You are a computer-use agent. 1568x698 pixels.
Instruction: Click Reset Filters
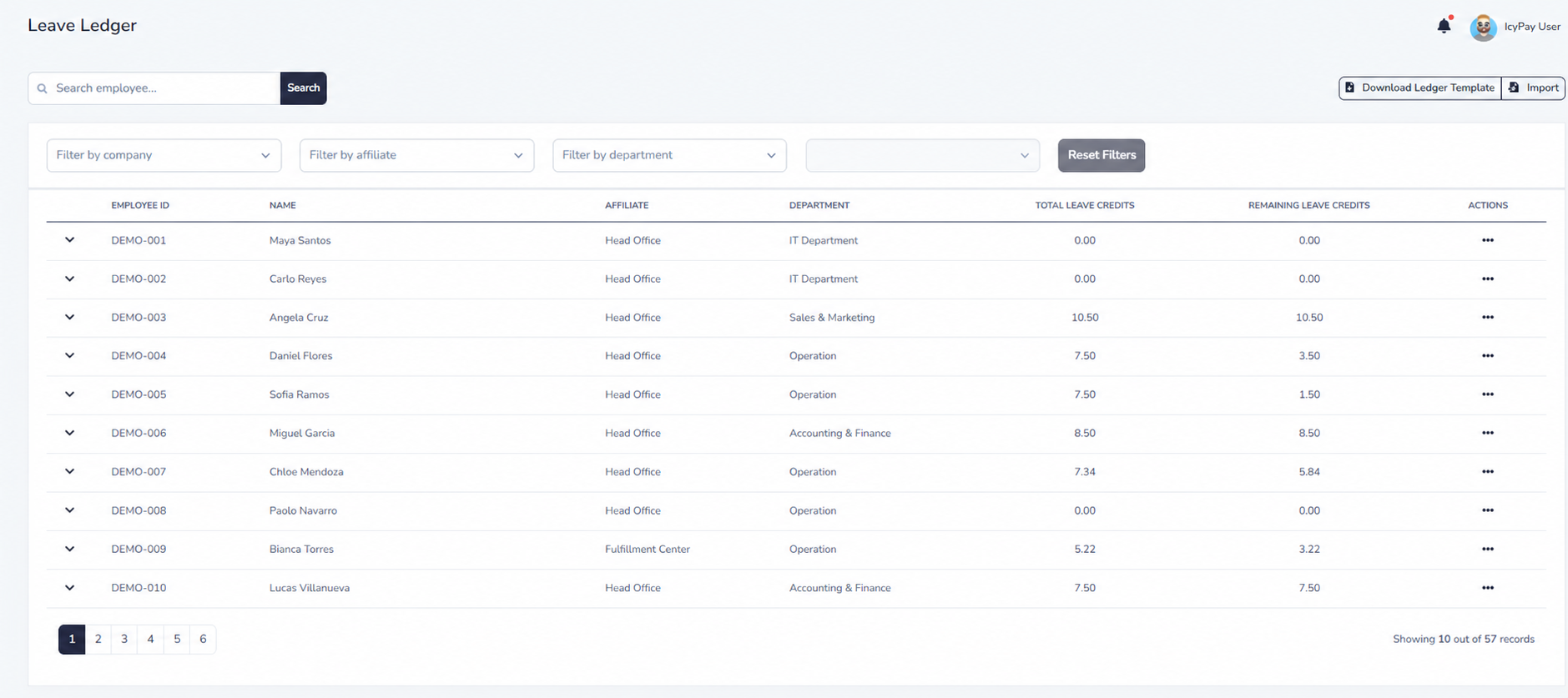click(1102, 155)
